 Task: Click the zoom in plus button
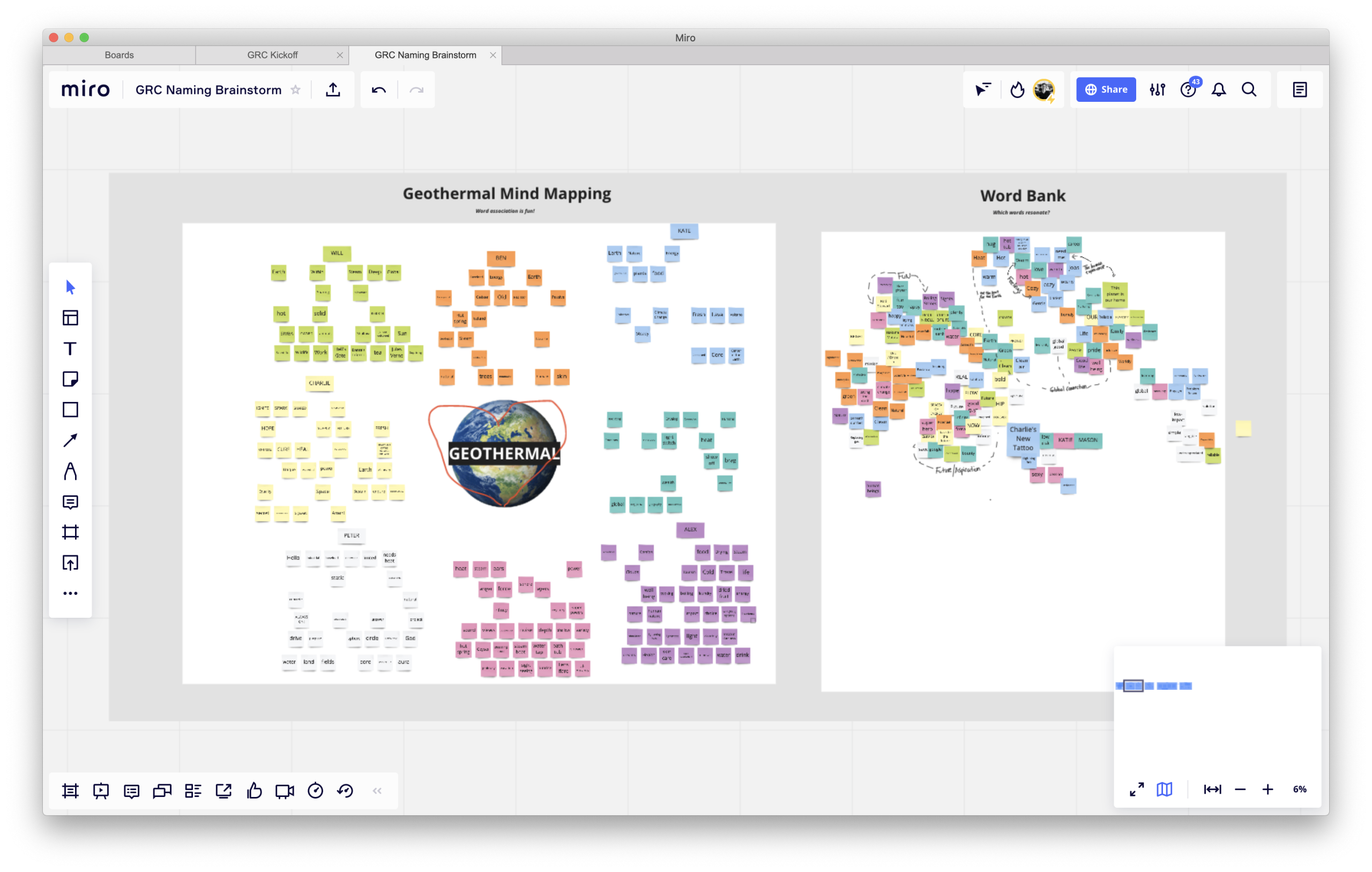[x=1267, y=789]
